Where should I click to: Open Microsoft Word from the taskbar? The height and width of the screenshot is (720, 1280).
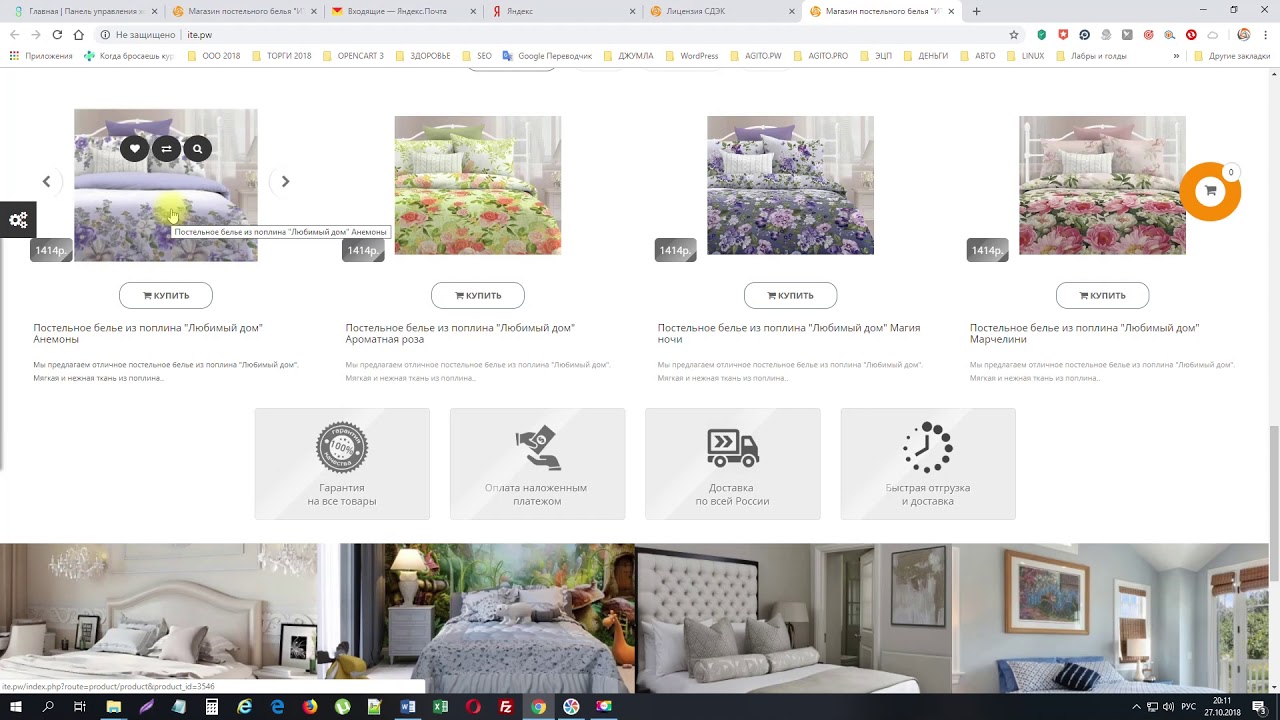pyautogui.click(x=407, y=707)
